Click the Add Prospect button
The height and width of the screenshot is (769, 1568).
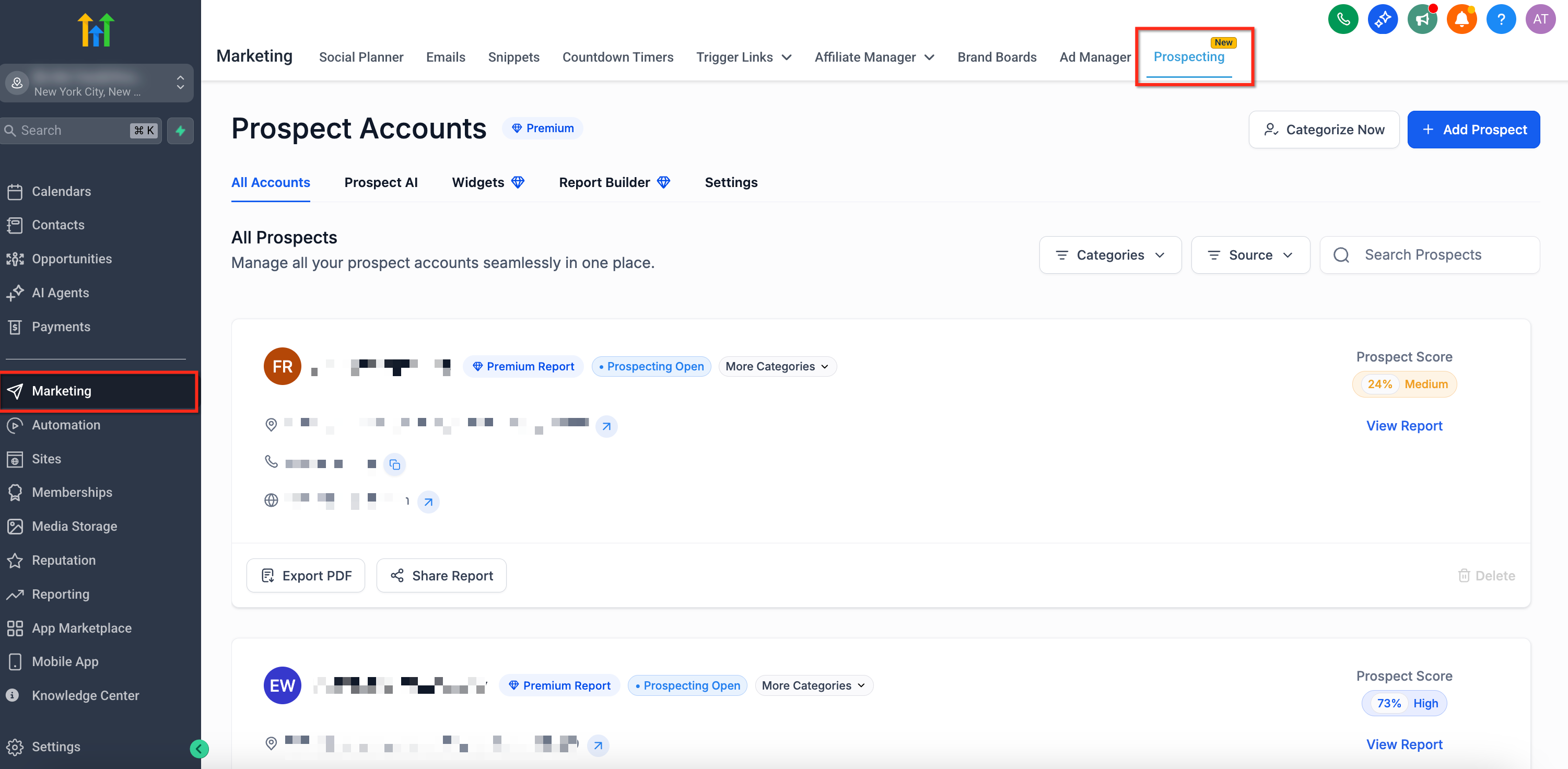1473,130
